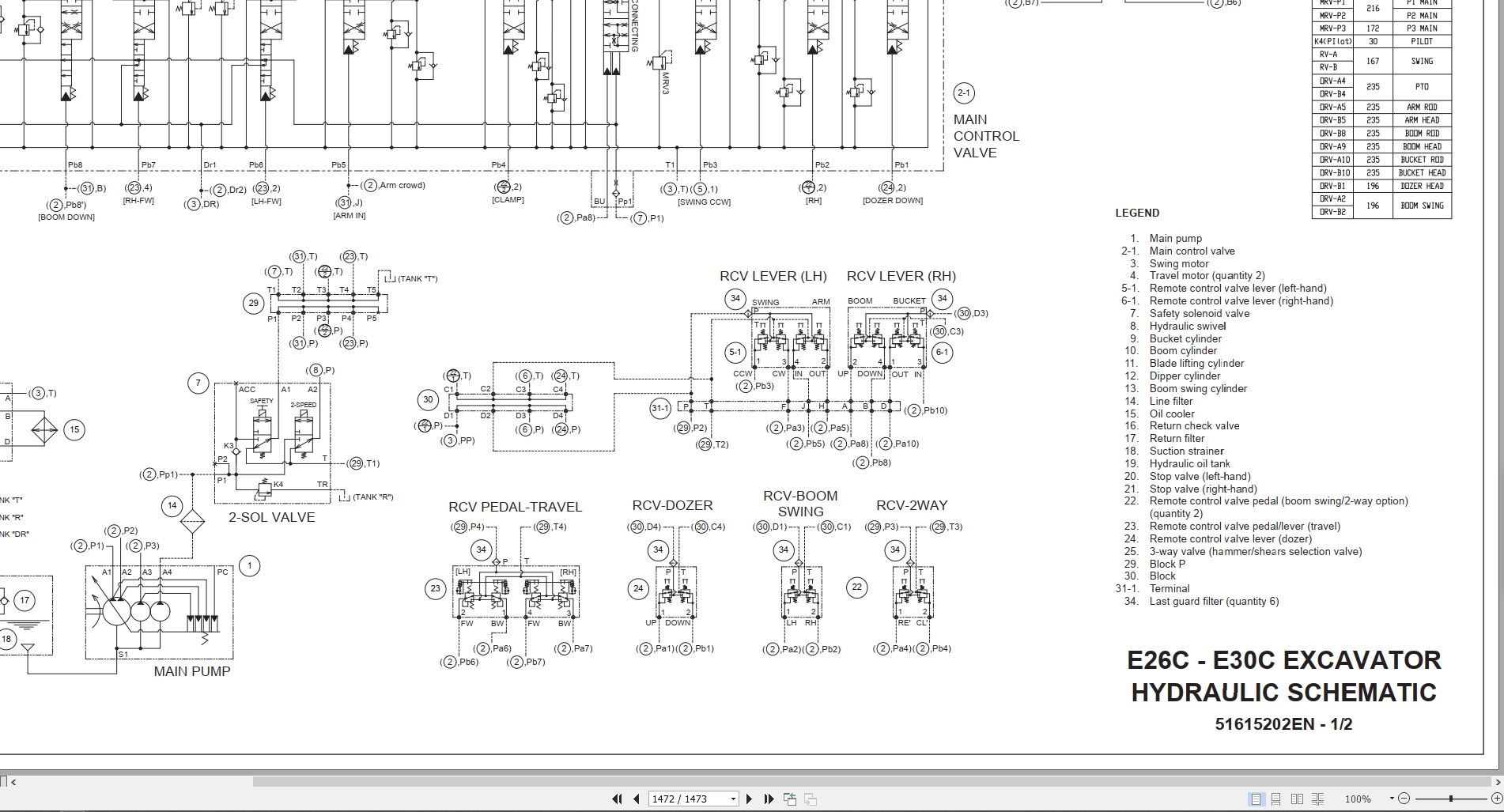Click the zoom out minus button
This screenshot has height=812, width=1504.
[1404, 799]
